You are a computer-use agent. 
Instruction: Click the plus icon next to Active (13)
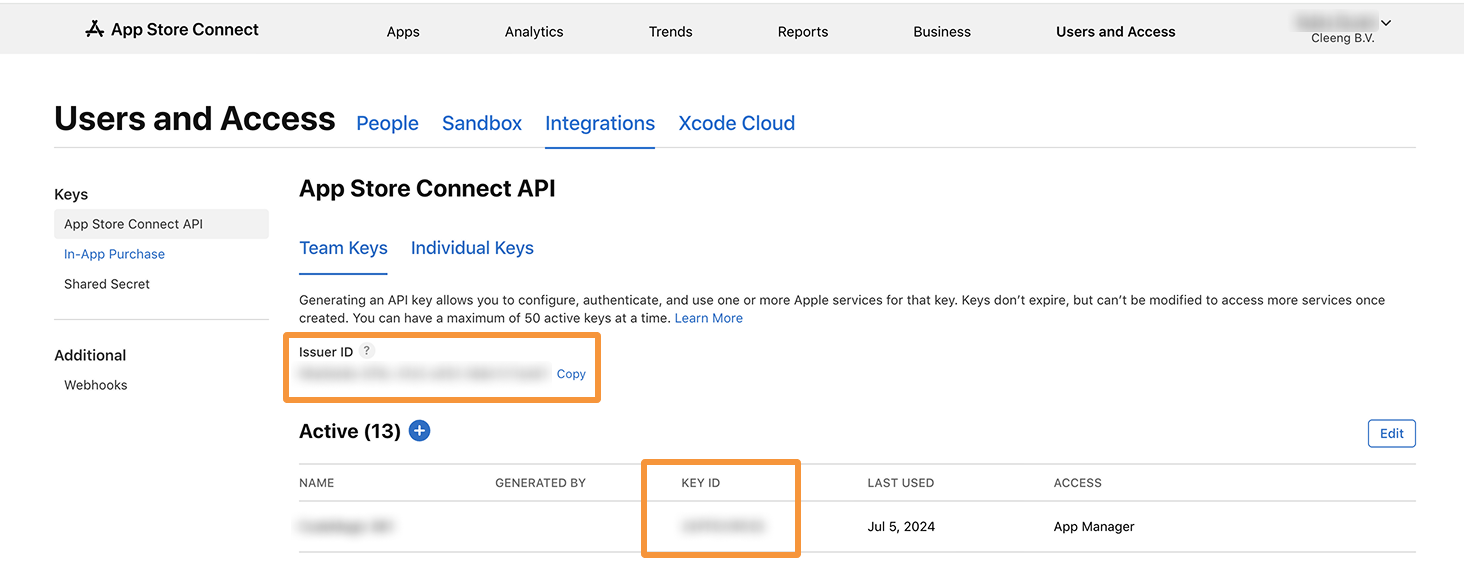click(x=420, y=431)
